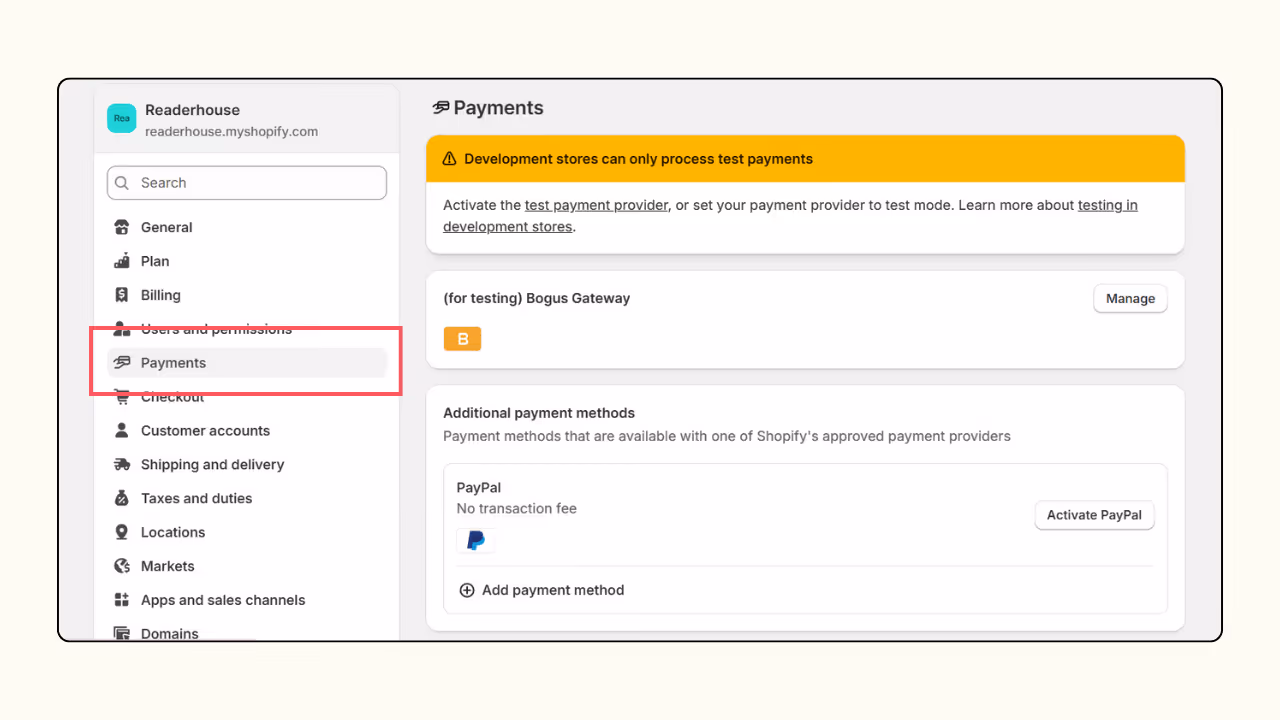This screenshot has height=720, width=1280.
Task: Click the search magnifier icon
Action: (122, 183)
